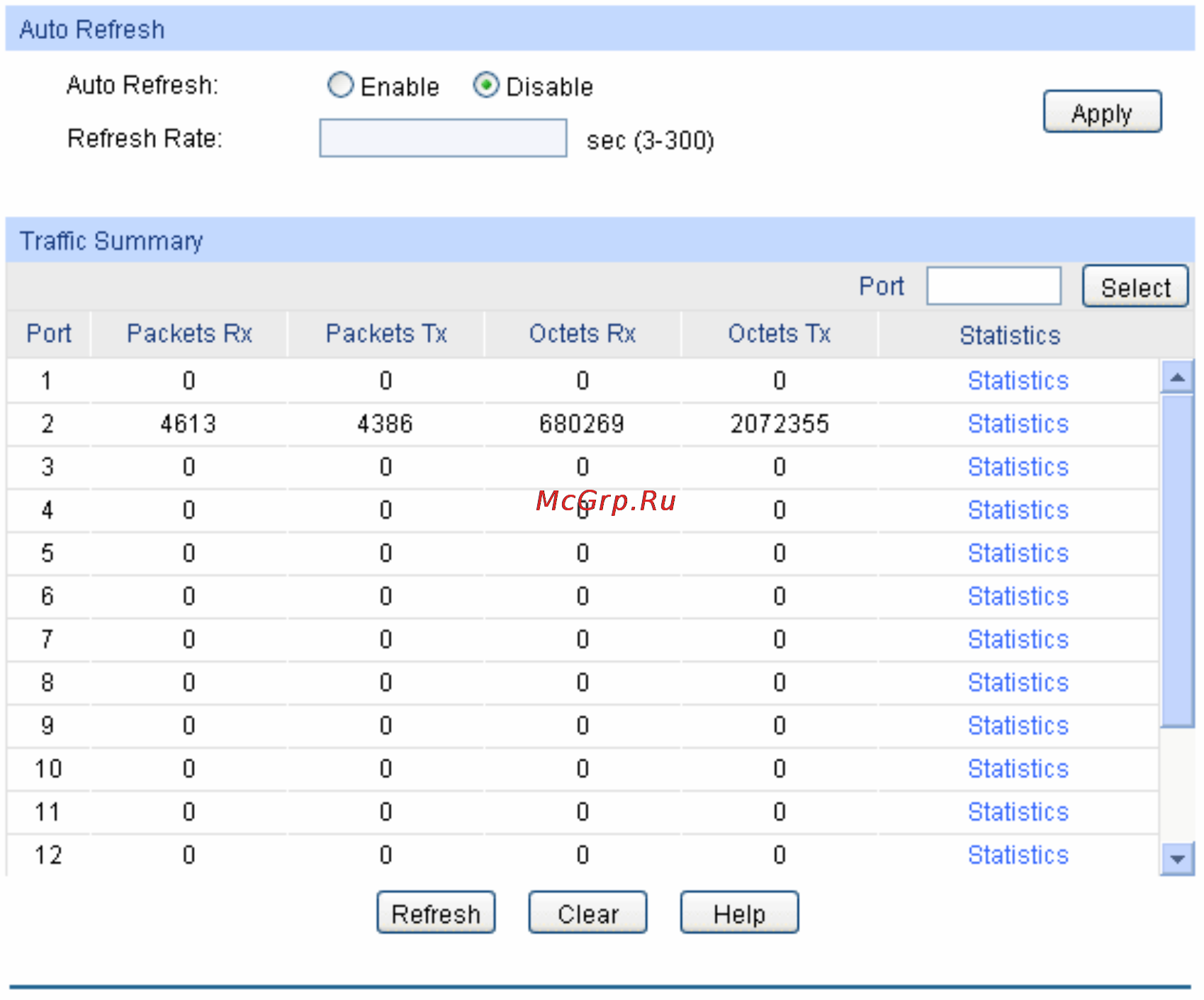
Task: Select the Enable auto refresh radio button
Action: (340, 85)
